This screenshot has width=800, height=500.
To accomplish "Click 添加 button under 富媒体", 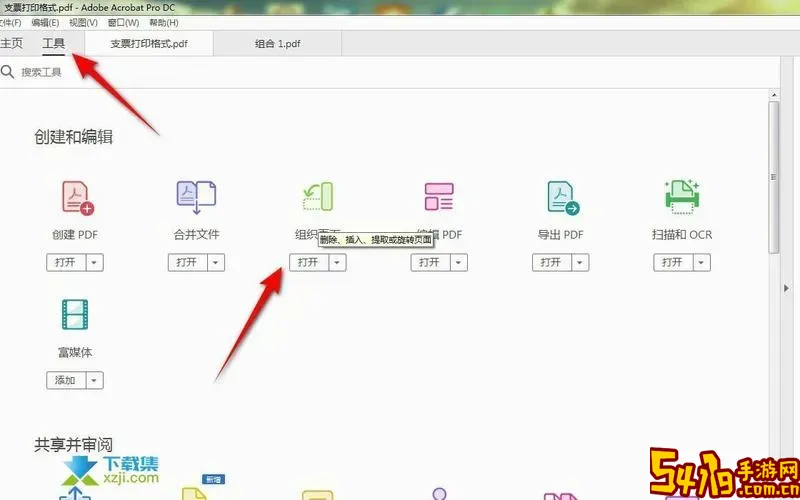I will [x=66, y=381].
